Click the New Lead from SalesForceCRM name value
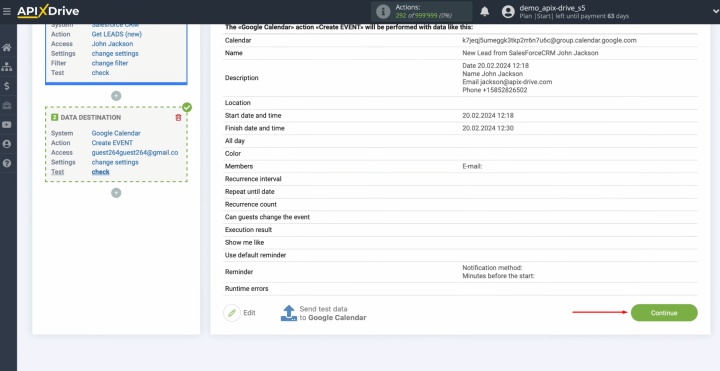Image resolution: width=720 pixels, height=371 pixels. (x=530, y=53)
